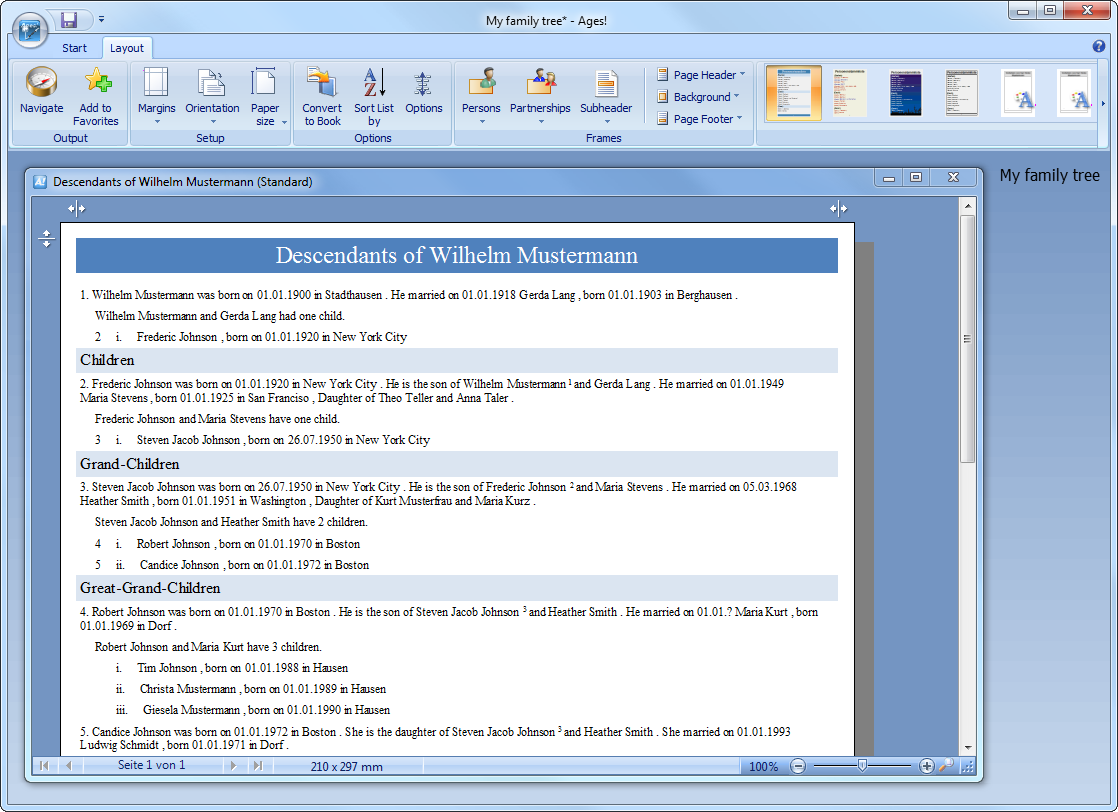
Task: Click Add to Favorites star icon
Action: 96,84
